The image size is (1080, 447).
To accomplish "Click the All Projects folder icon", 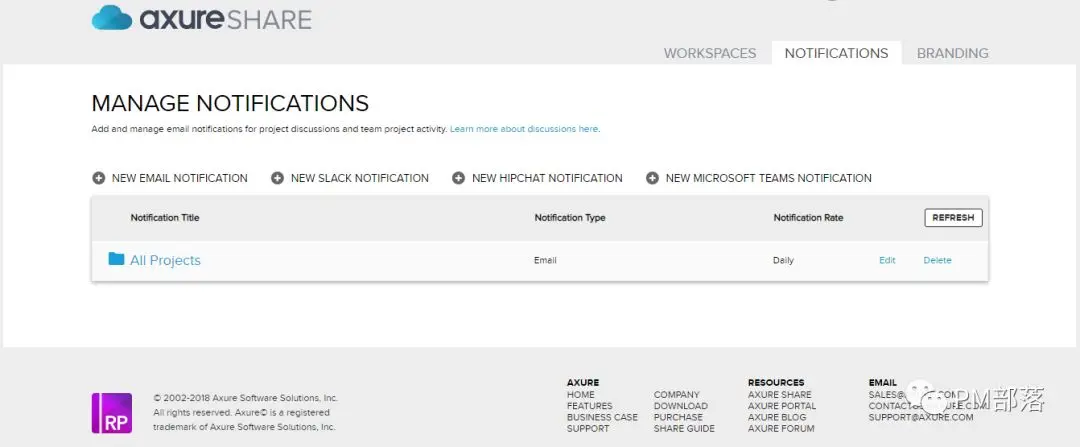I will coord(116,259).
